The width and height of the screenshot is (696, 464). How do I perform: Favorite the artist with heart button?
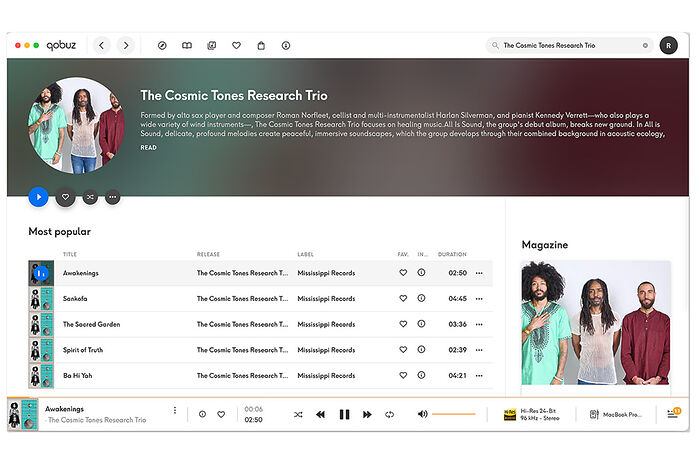tap(65, 197)
